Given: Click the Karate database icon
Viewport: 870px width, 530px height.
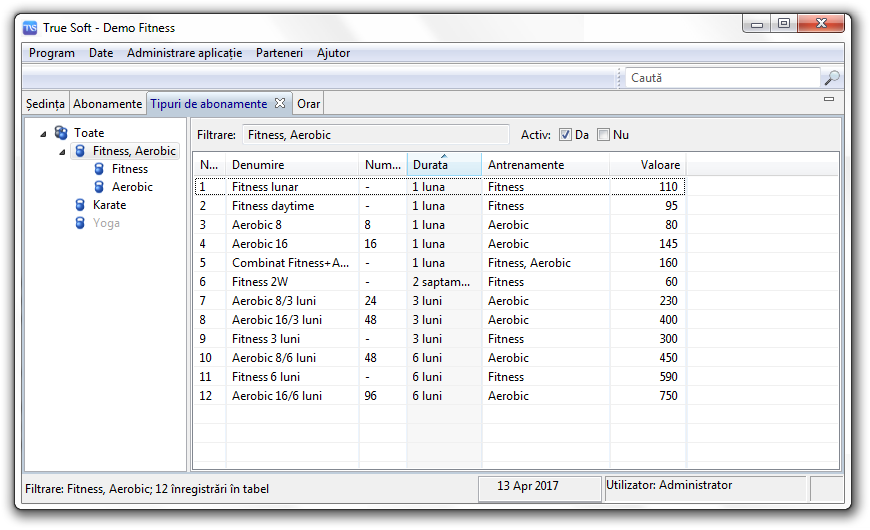Looking at the screenshot, I should 80,205.
